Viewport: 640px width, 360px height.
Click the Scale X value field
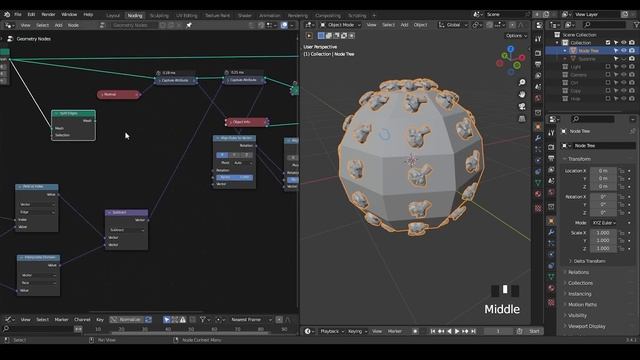click(603, 233)
